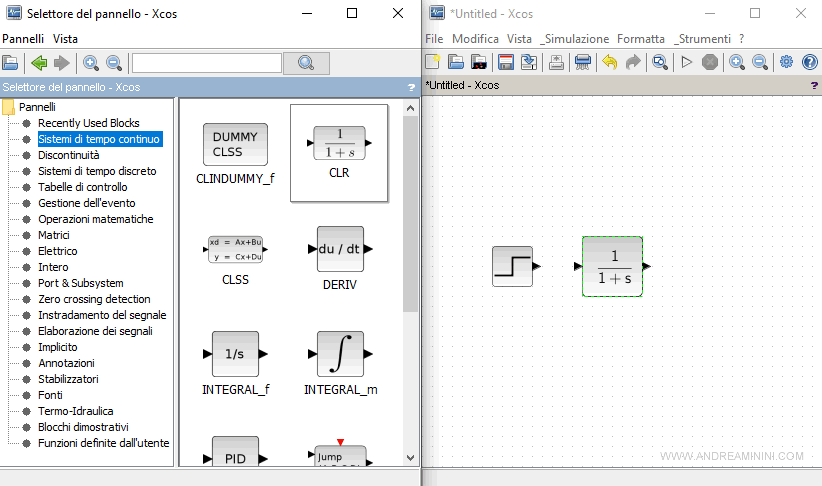Zoom in on the palette browser blocks
The image size is (822, 486).
(91, 63)
